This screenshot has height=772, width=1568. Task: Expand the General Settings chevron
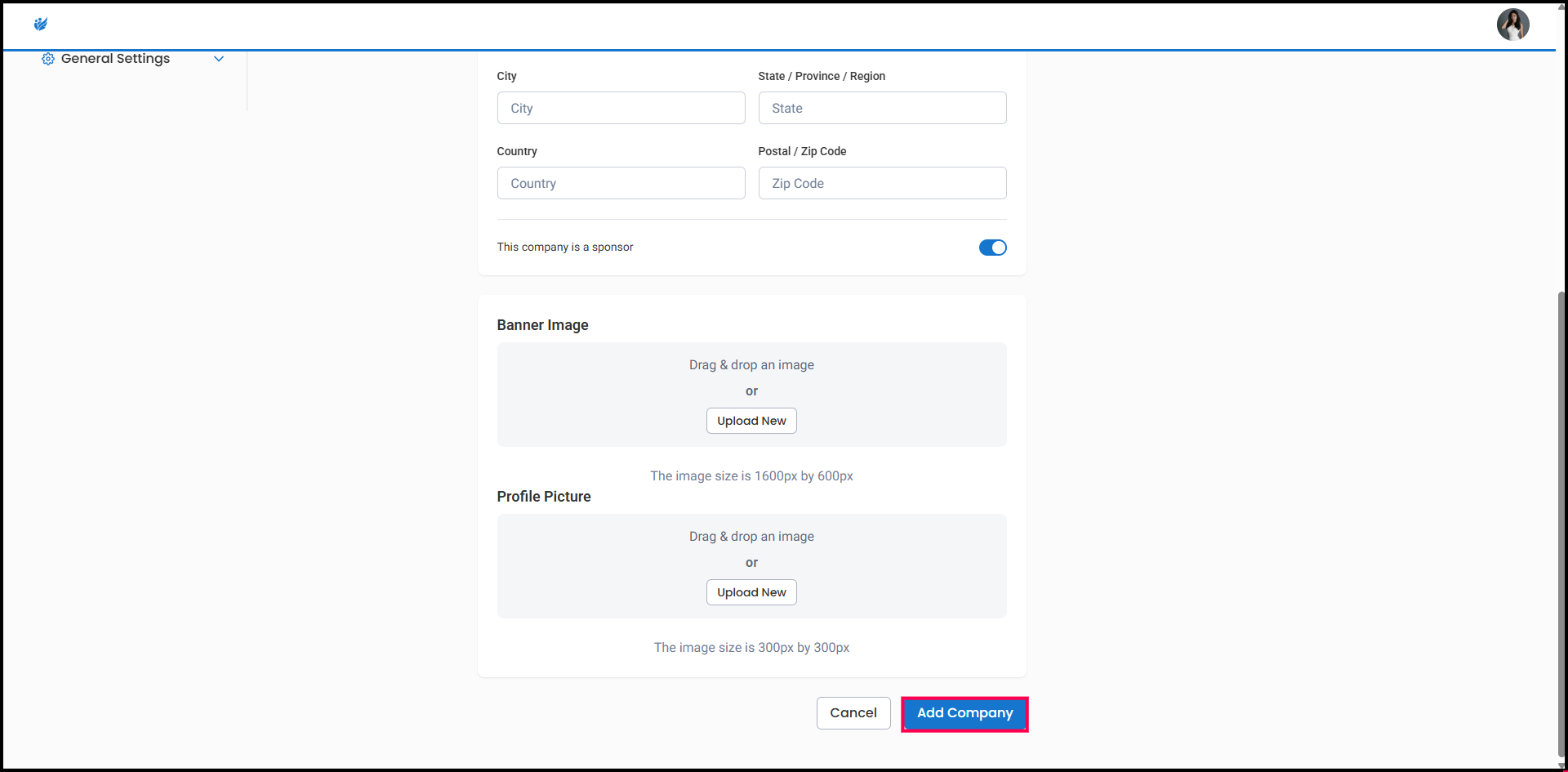tap(219, 59)
